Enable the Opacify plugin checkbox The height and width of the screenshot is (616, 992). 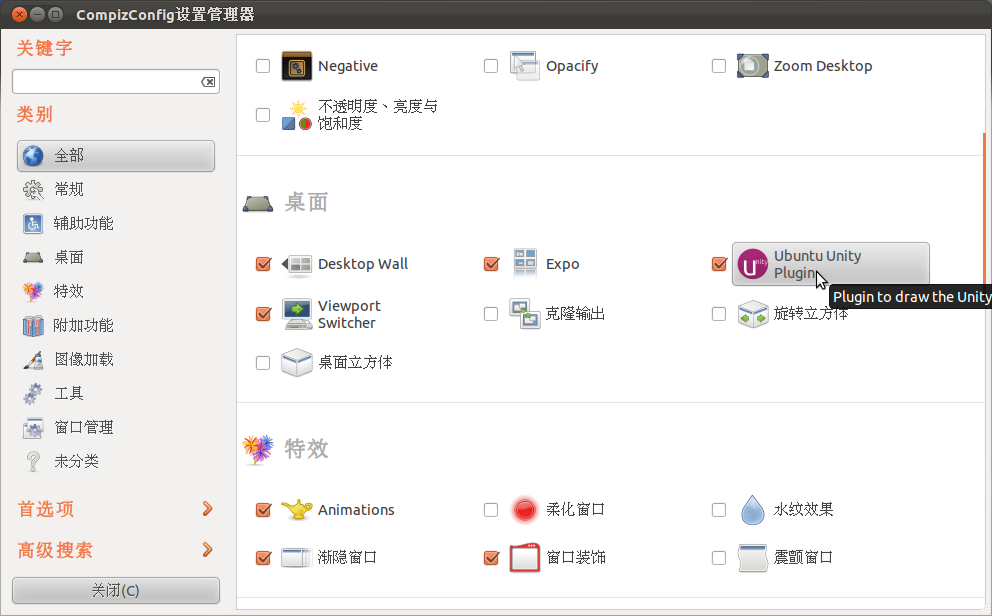coord(491,66)
